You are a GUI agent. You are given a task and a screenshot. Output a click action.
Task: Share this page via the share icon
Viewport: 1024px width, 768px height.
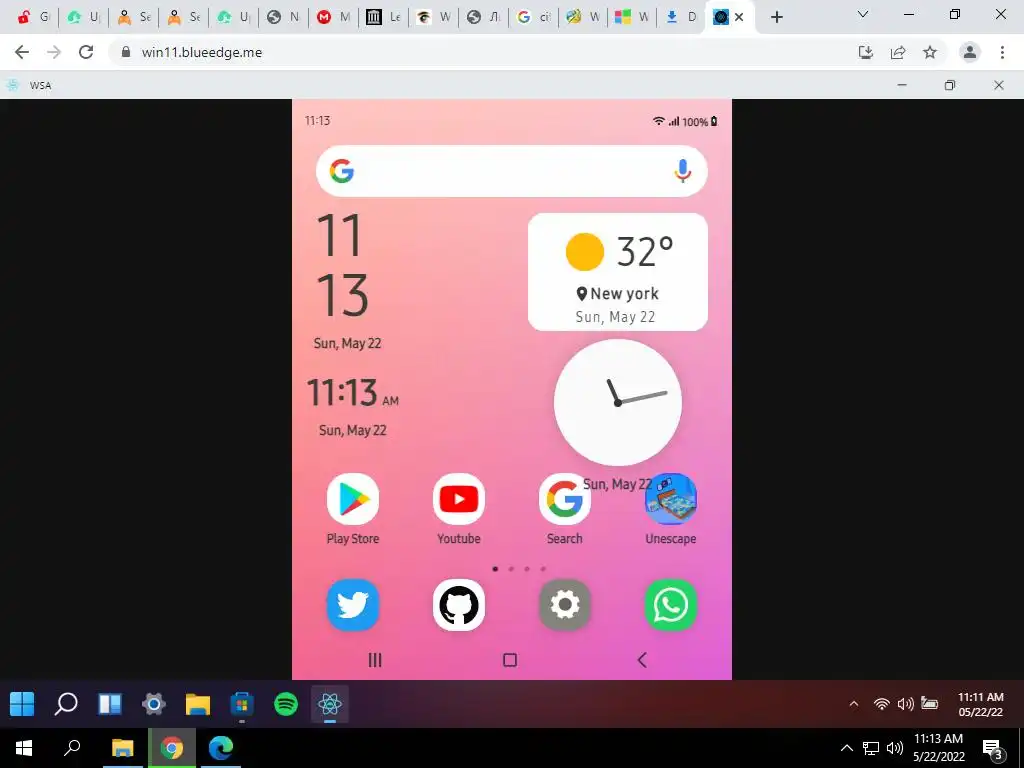pyautogui.click(x=898, y=52)
